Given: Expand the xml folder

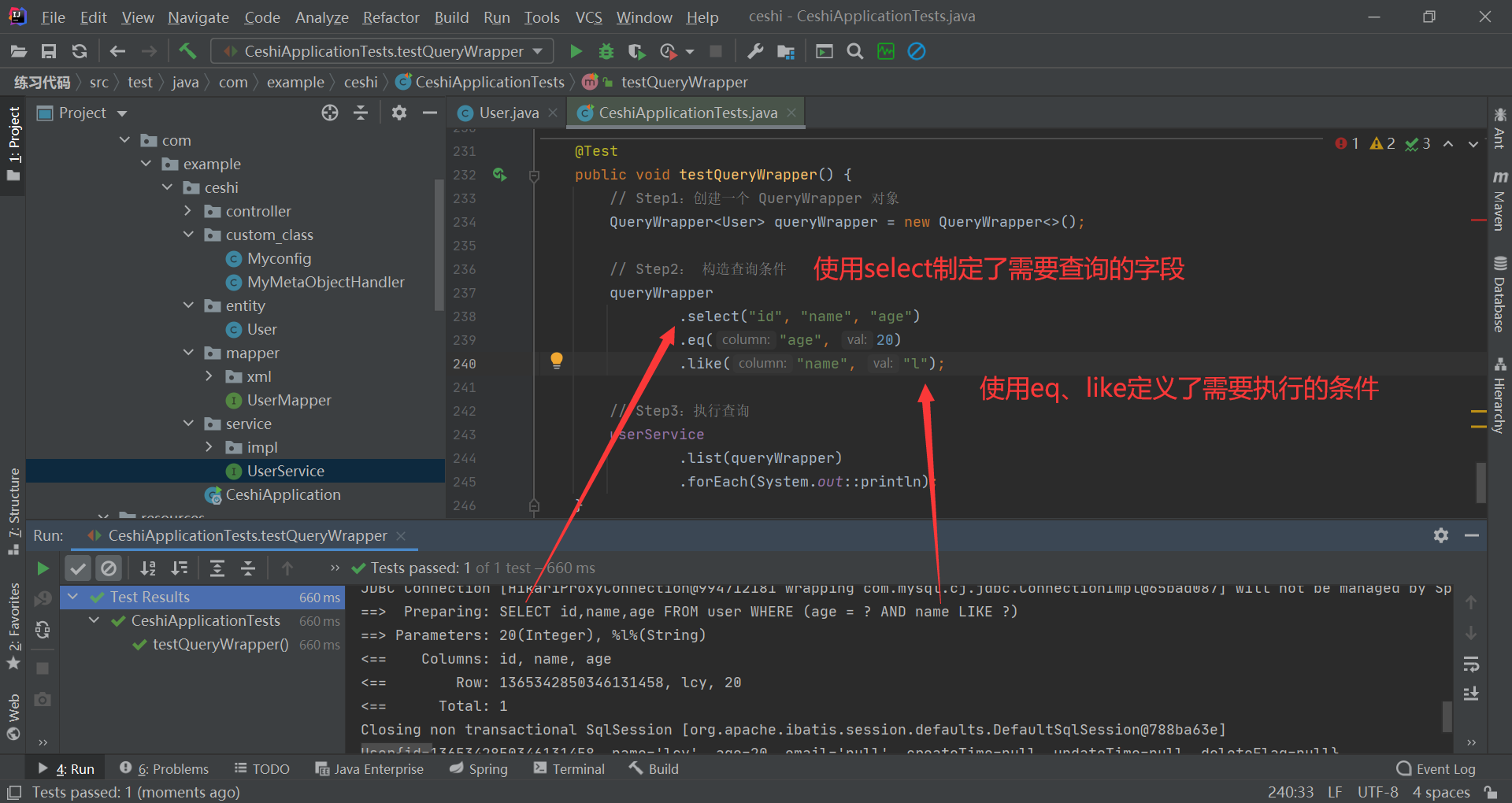Looking at the screenshot, I should [x=209, y=376].
